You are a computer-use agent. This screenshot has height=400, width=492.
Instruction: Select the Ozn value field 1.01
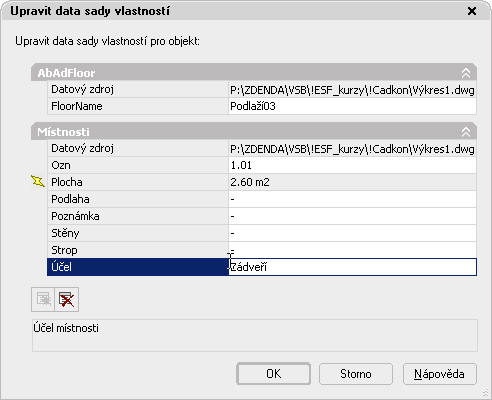tap(353, 165)
